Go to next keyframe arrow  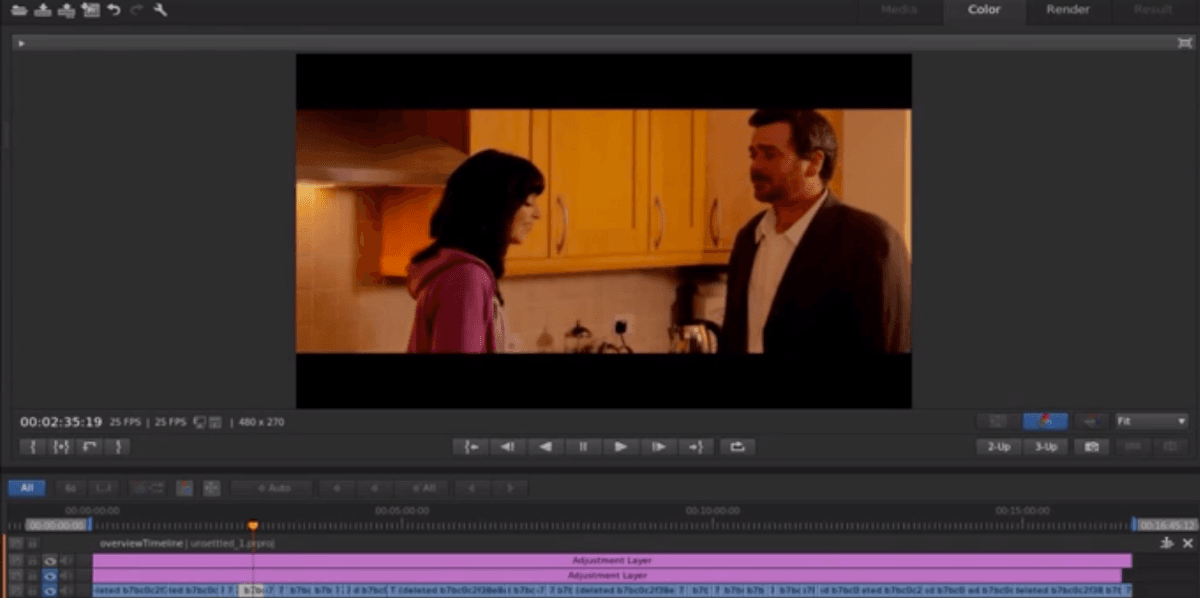pyautogui.click(x=509, y=488)
